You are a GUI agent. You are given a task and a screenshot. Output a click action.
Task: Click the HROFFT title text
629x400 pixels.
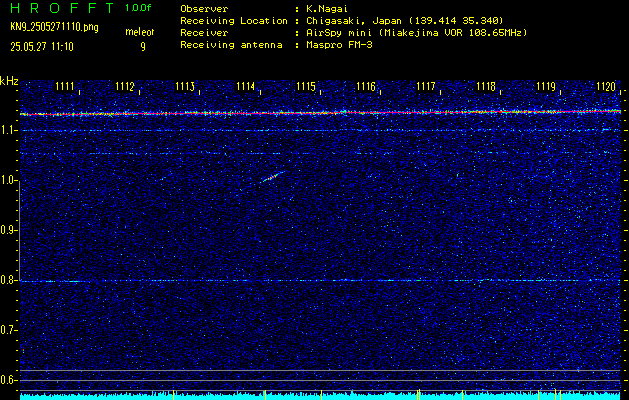[x=62, y=8]
